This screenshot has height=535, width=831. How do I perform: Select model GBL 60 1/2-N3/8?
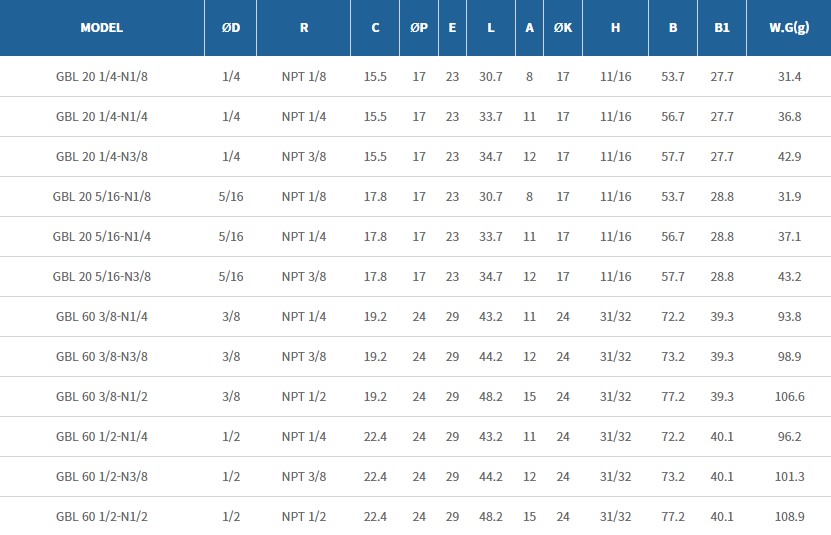pyautogui.click(x=102, y=477)
